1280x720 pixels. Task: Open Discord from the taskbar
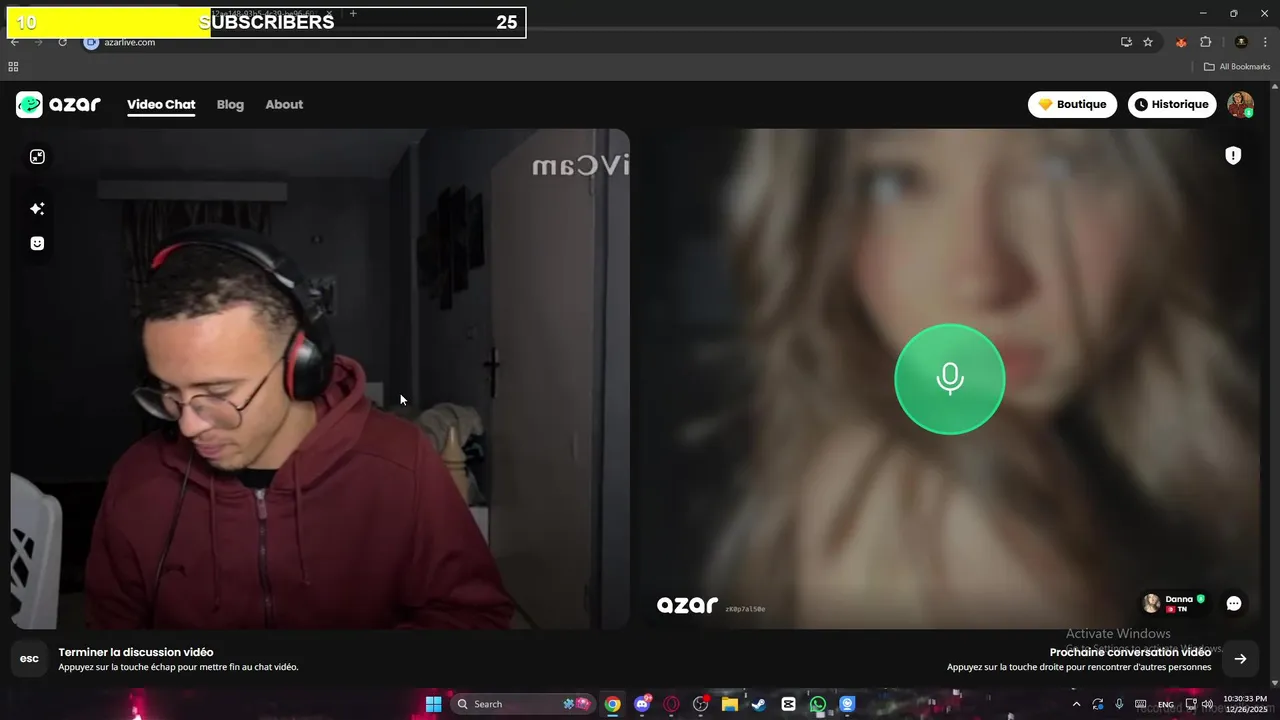(642, 704)
